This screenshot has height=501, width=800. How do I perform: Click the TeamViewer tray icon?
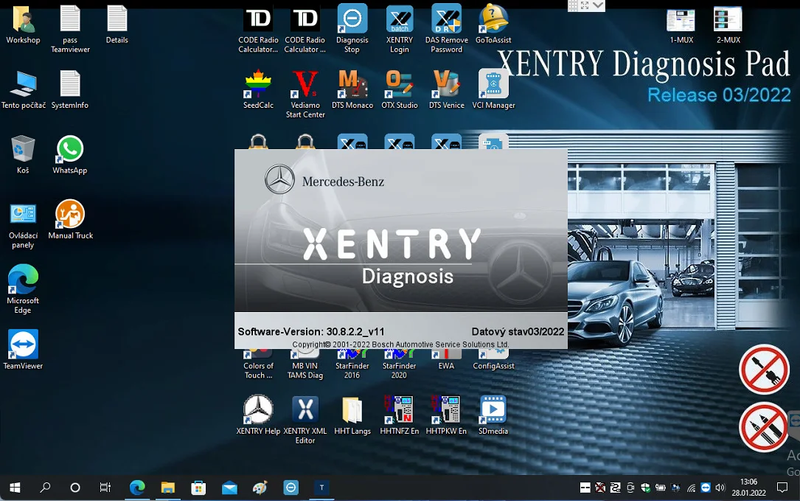706,488
